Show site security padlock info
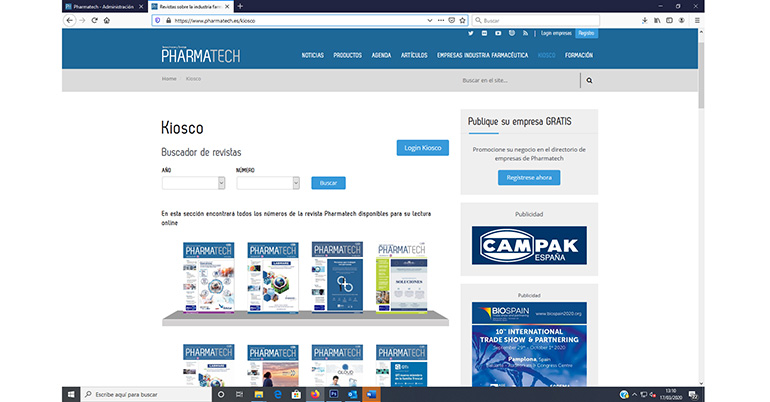Image resolution: width=770 pixels, height=402 pixels. pos(168,21)
